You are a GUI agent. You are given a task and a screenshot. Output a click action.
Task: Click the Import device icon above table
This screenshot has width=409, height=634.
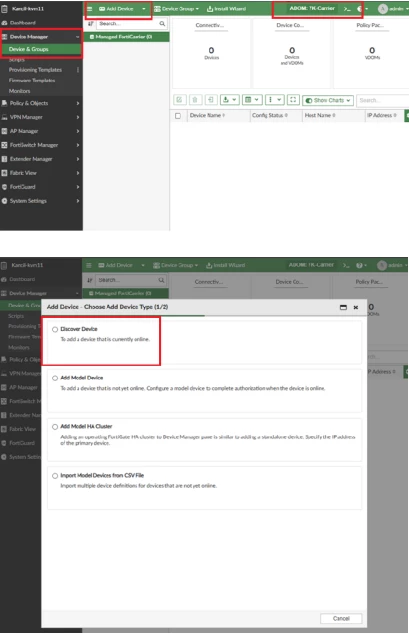coord(211,99)
